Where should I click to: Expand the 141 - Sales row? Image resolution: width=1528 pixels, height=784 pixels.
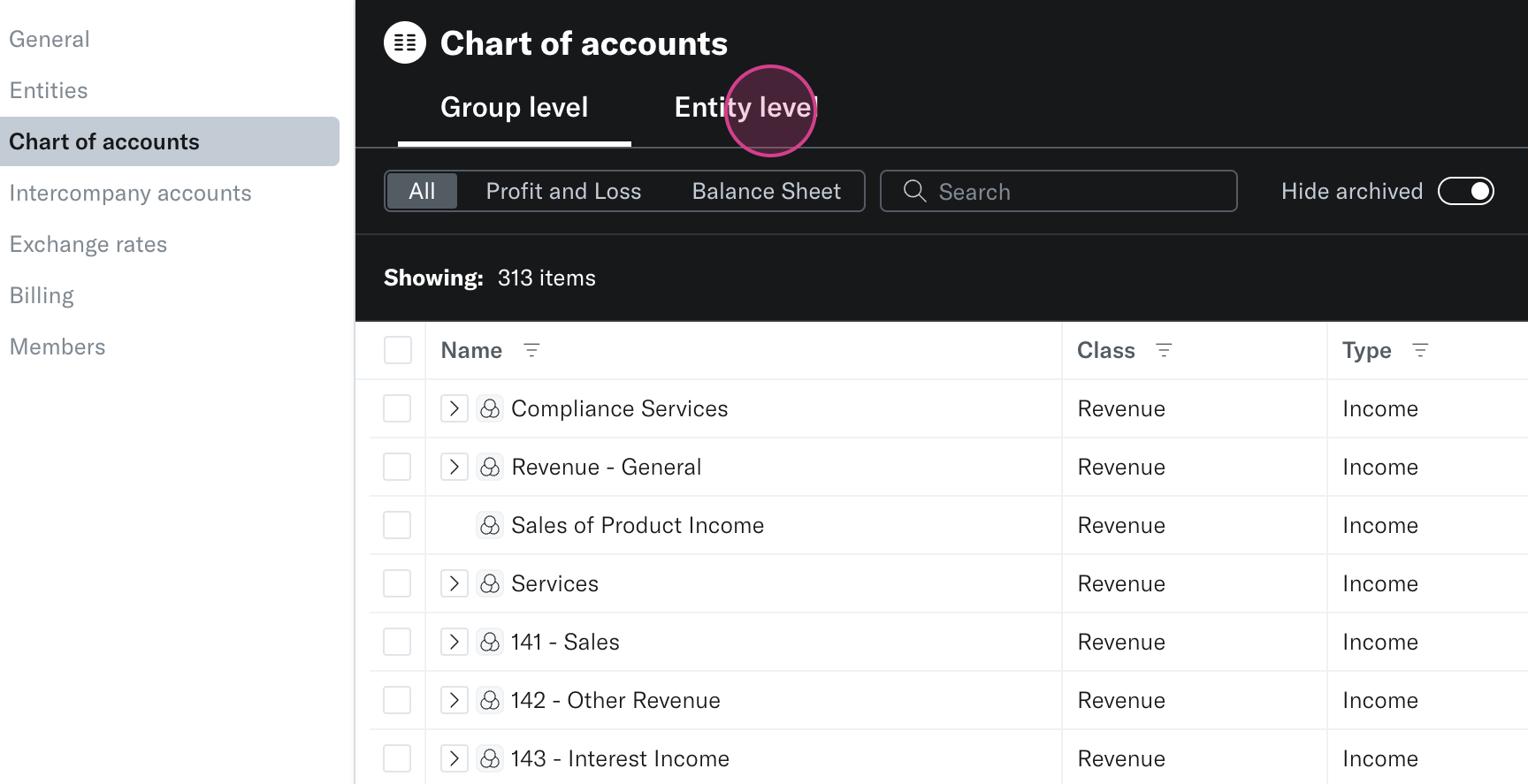click(x=455, y=642)
